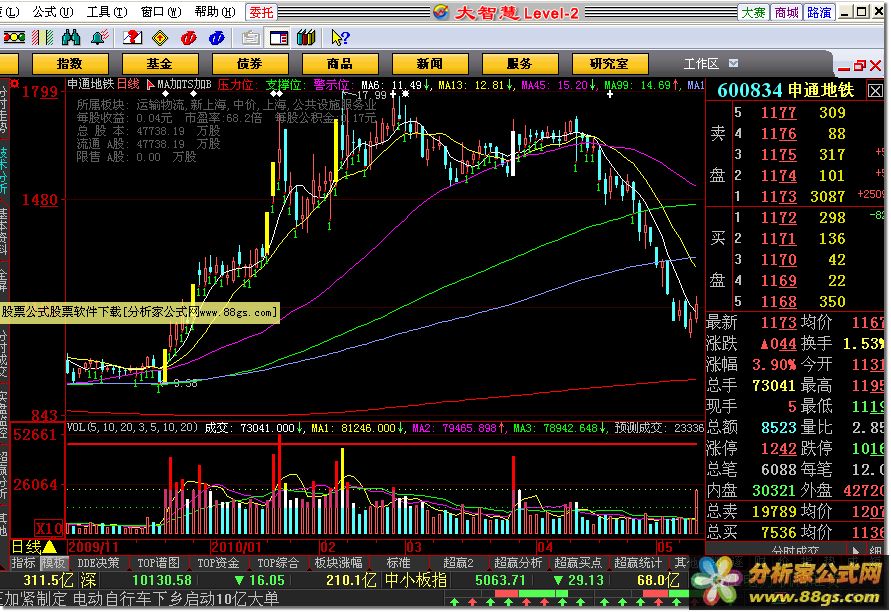891x612 pixels.
Task: Select the 基金 yellow tab
Action: [160, 64]
